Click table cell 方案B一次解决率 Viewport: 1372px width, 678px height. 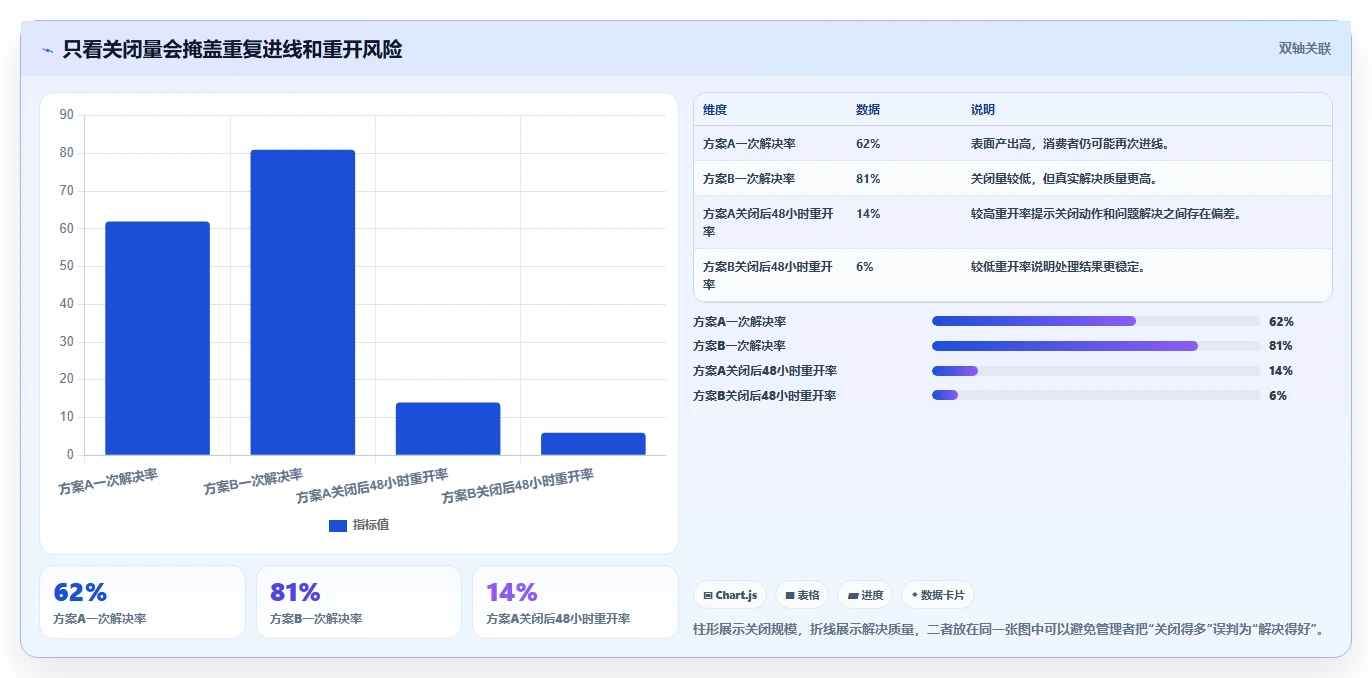(749, 179)
